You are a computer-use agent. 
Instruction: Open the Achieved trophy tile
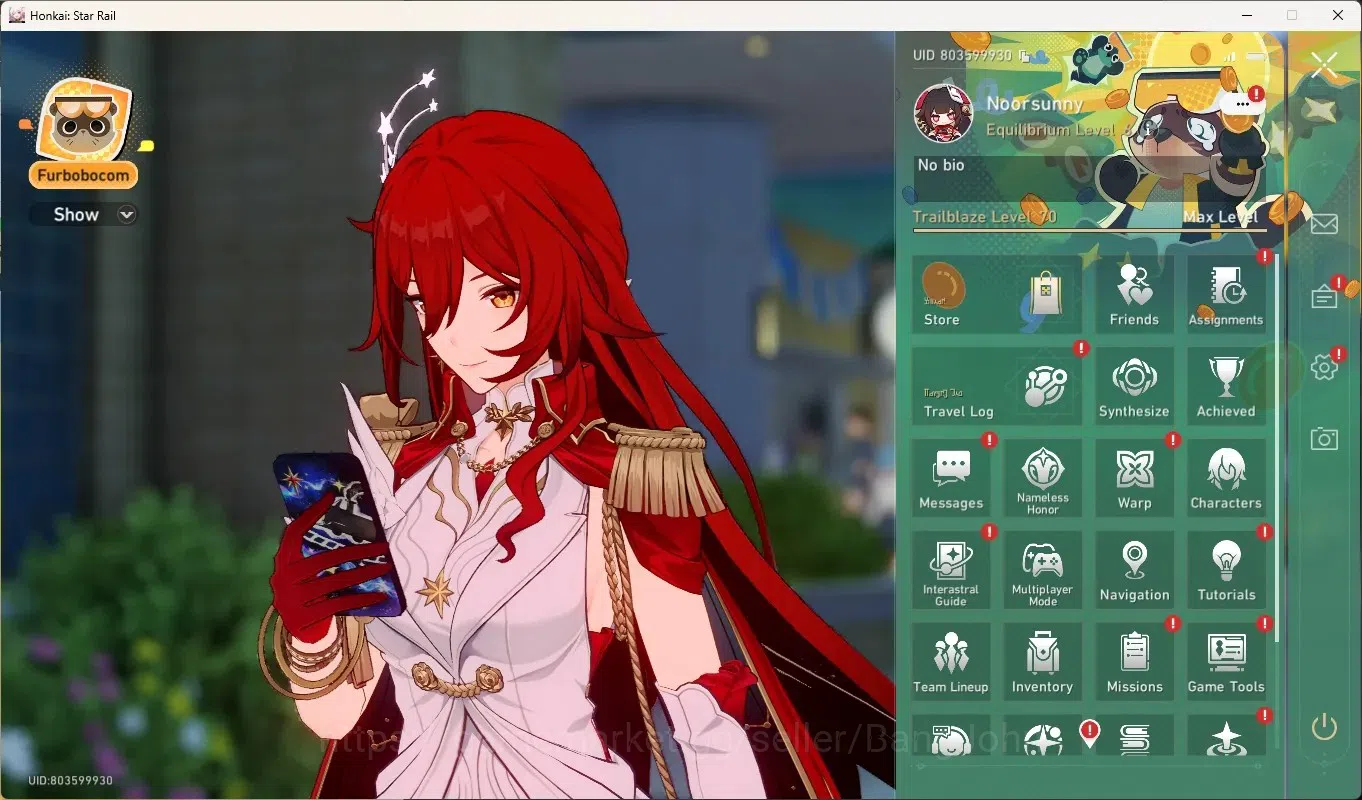pyautogui.click(x=1226, y=387)
